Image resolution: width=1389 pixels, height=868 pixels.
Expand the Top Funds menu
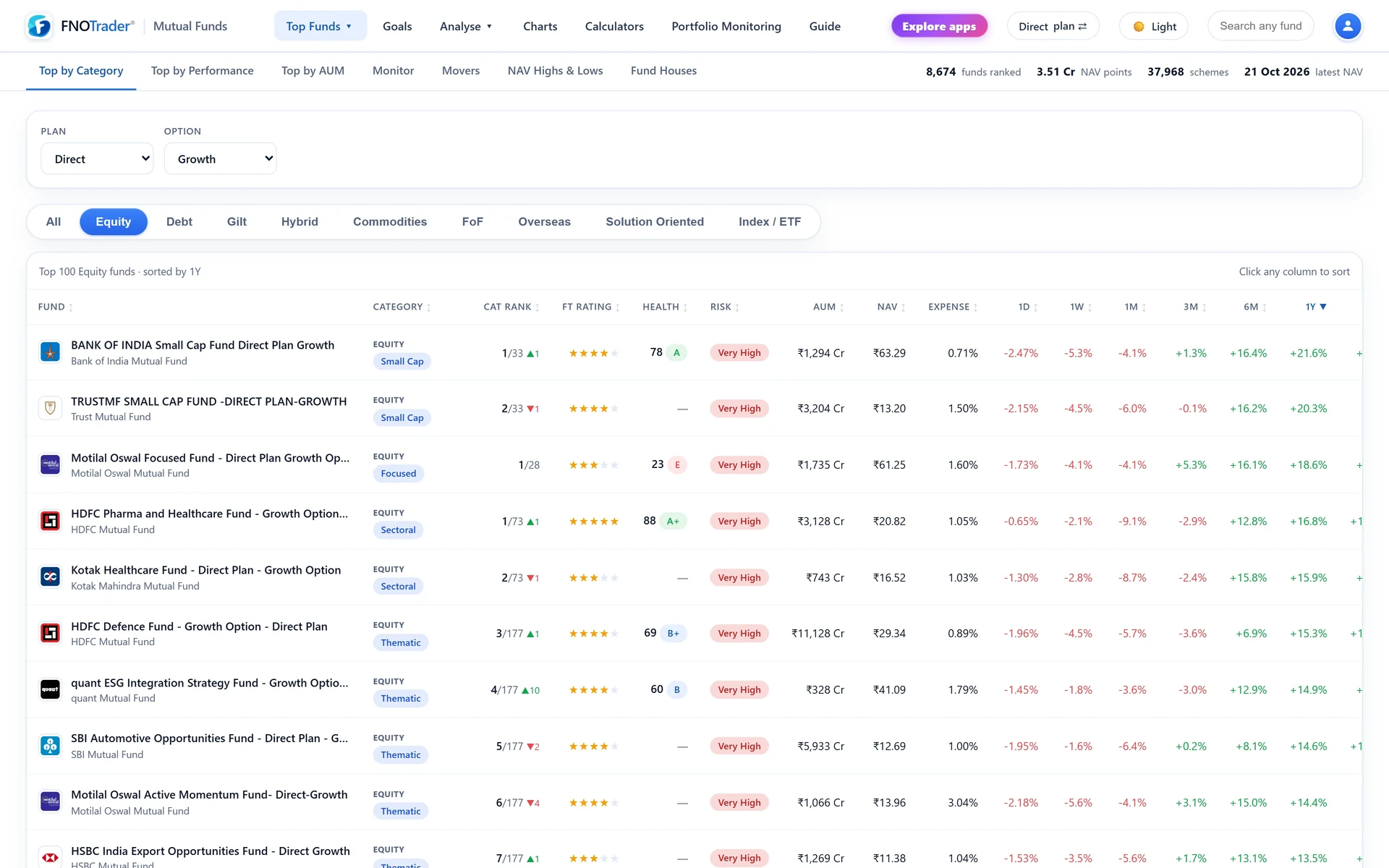pos(320,26)
